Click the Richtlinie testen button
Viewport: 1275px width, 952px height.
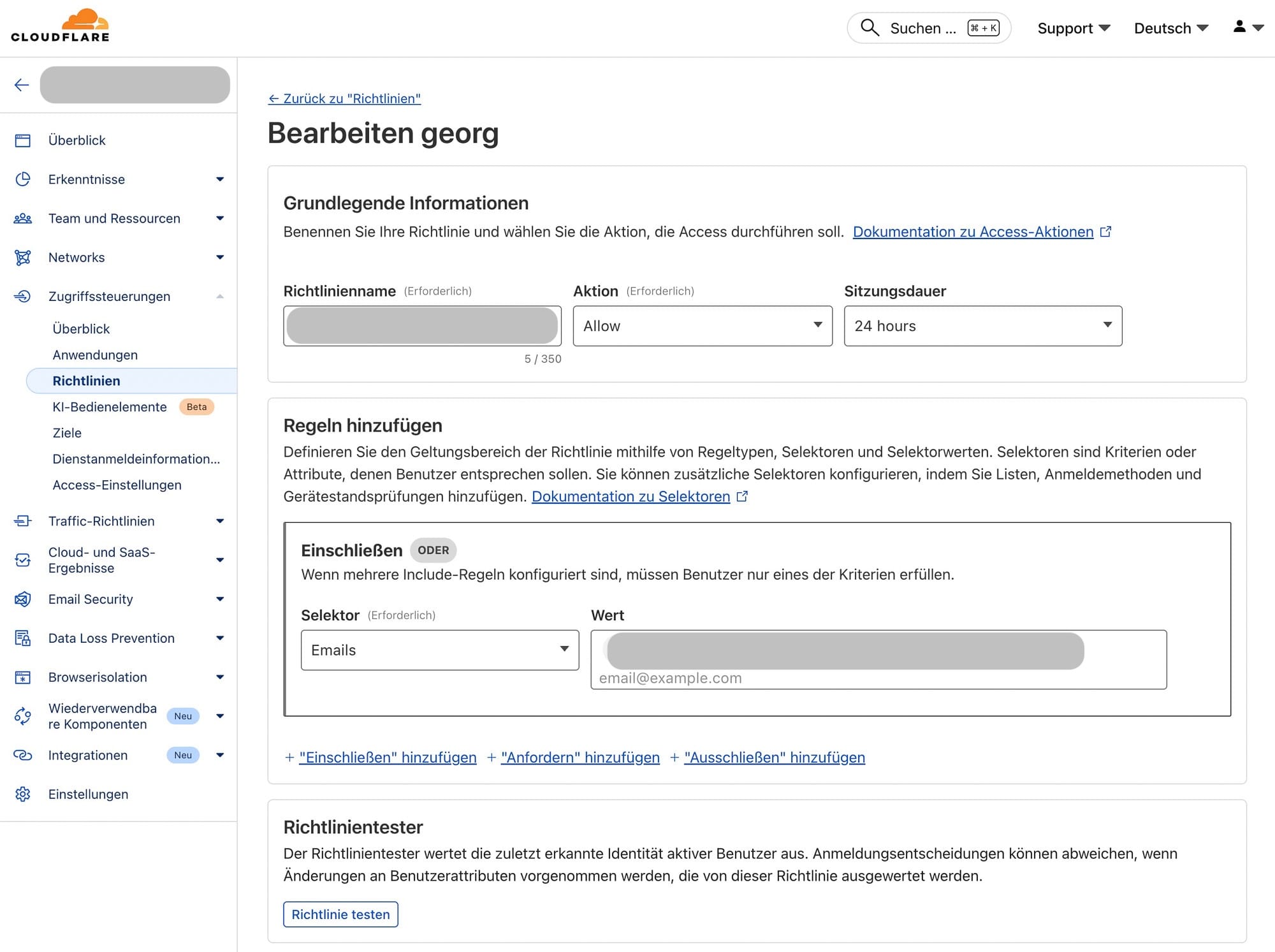point(340,914)
